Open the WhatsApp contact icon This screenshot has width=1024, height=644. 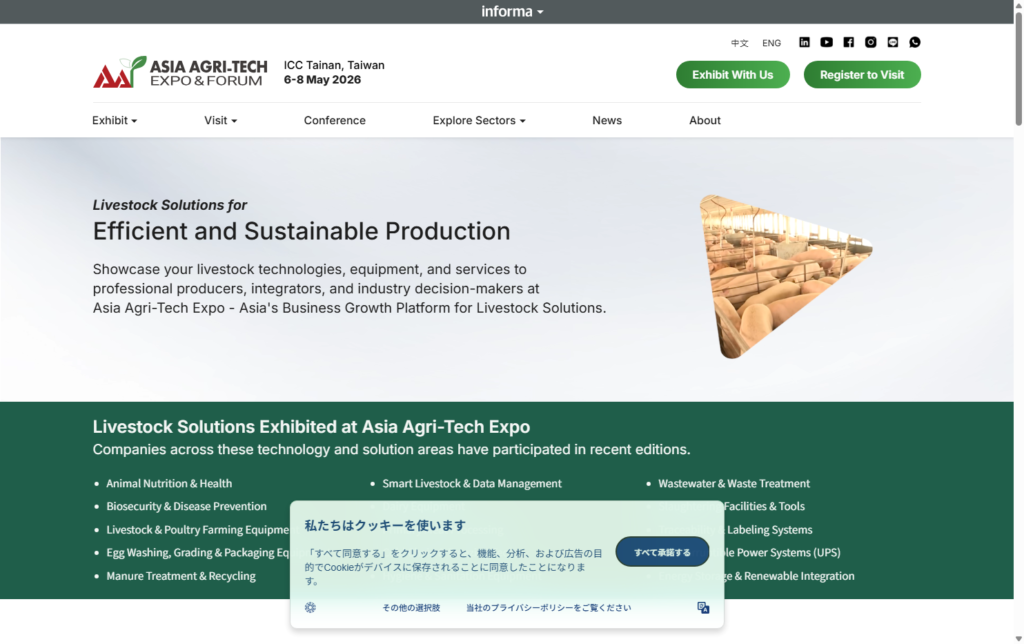point(915,42)
